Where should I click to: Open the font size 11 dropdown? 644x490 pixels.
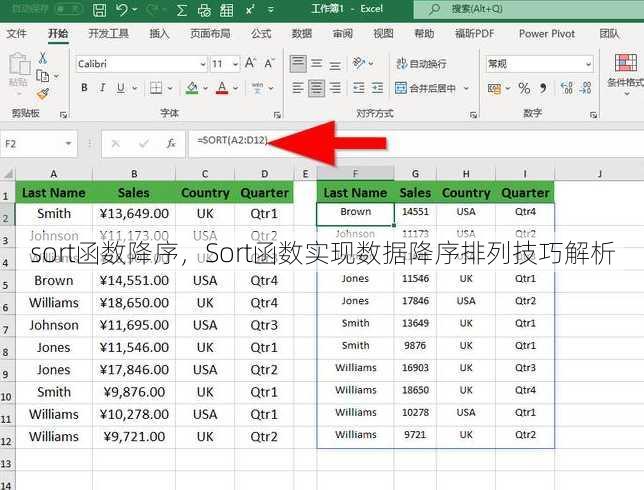click(x=235, y=64)
